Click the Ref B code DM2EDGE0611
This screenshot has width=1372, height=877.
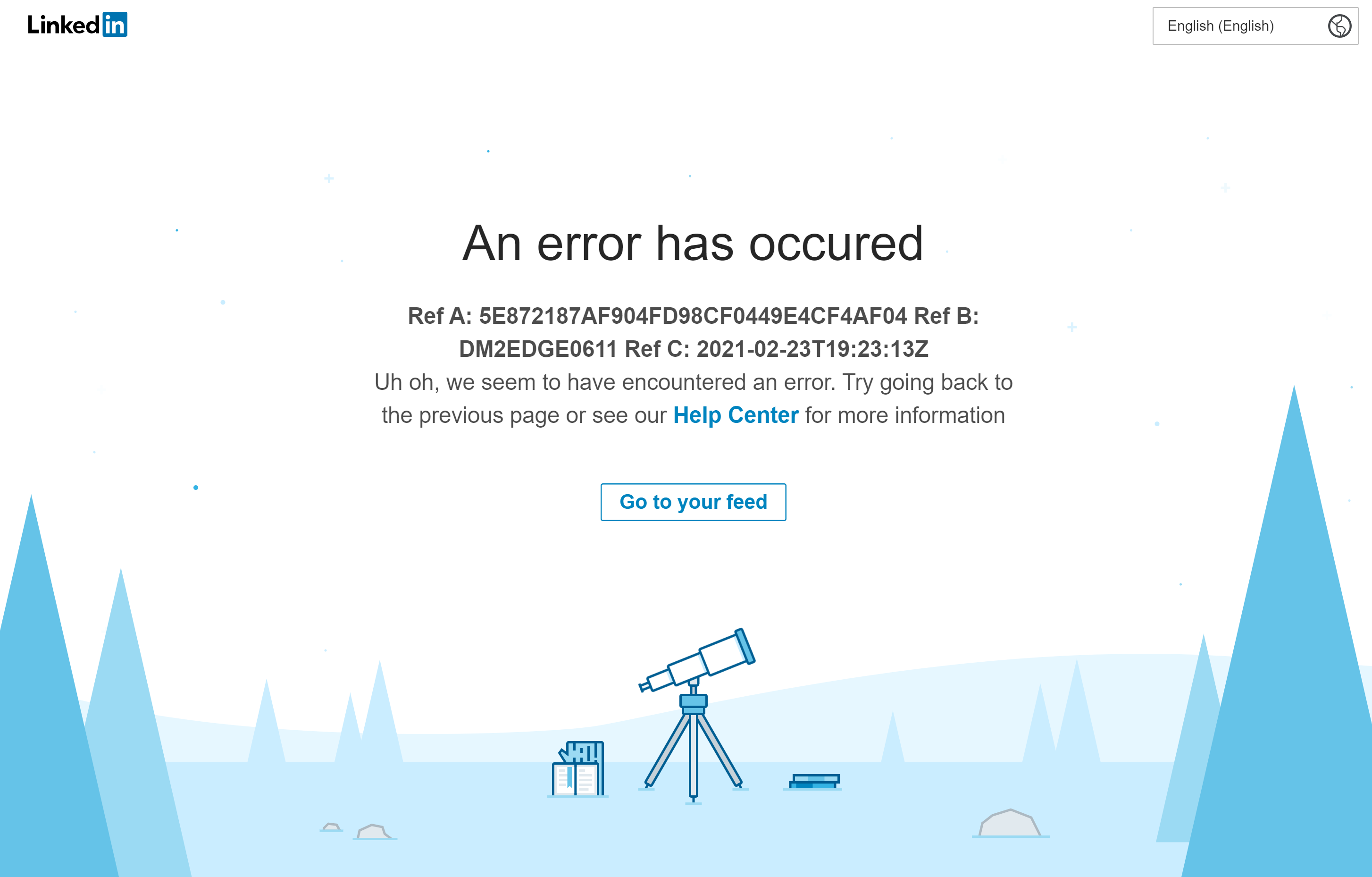click(x=538, y=349)
